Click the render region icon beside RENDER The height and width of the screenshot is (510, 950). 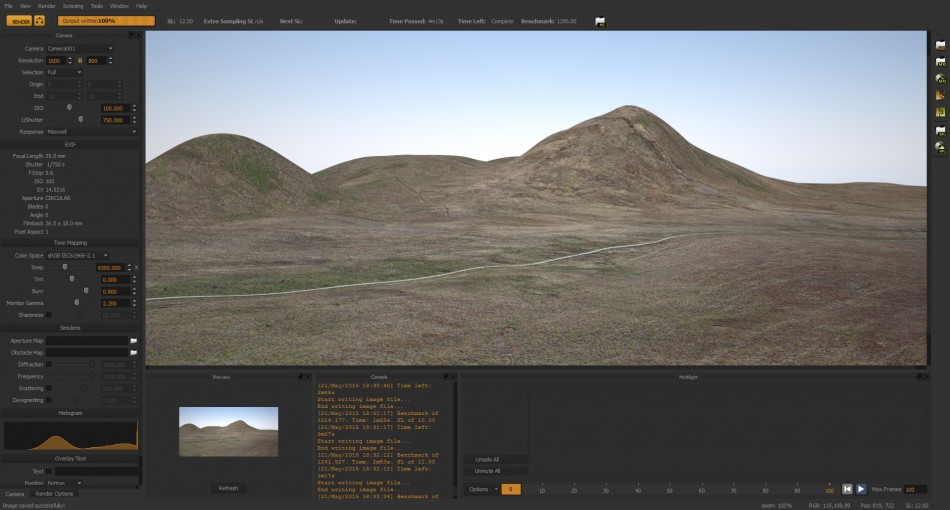[x=39, y=21]
